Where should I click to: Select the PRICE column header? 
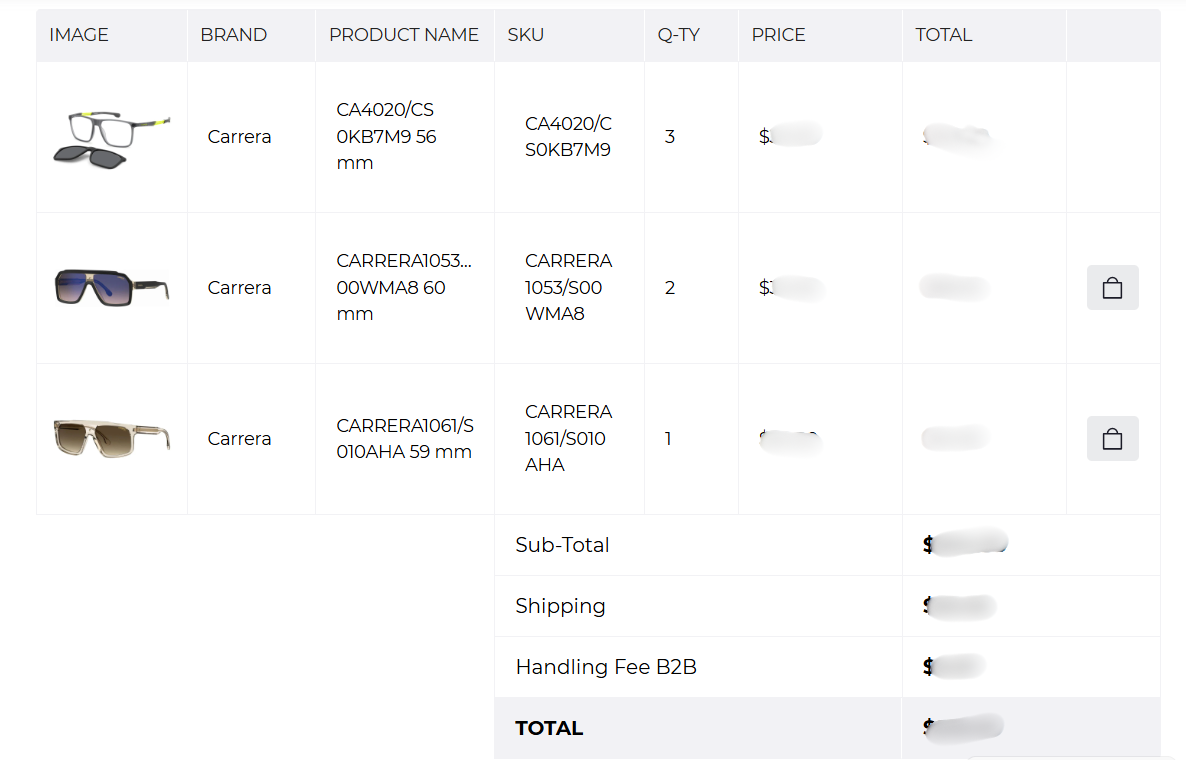778,35
